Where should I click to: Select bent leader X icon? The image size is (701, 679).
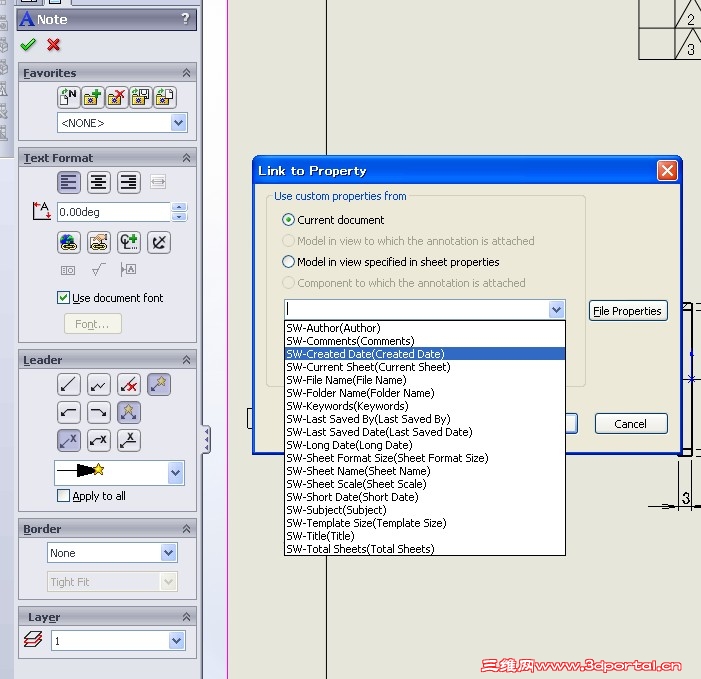99,440
